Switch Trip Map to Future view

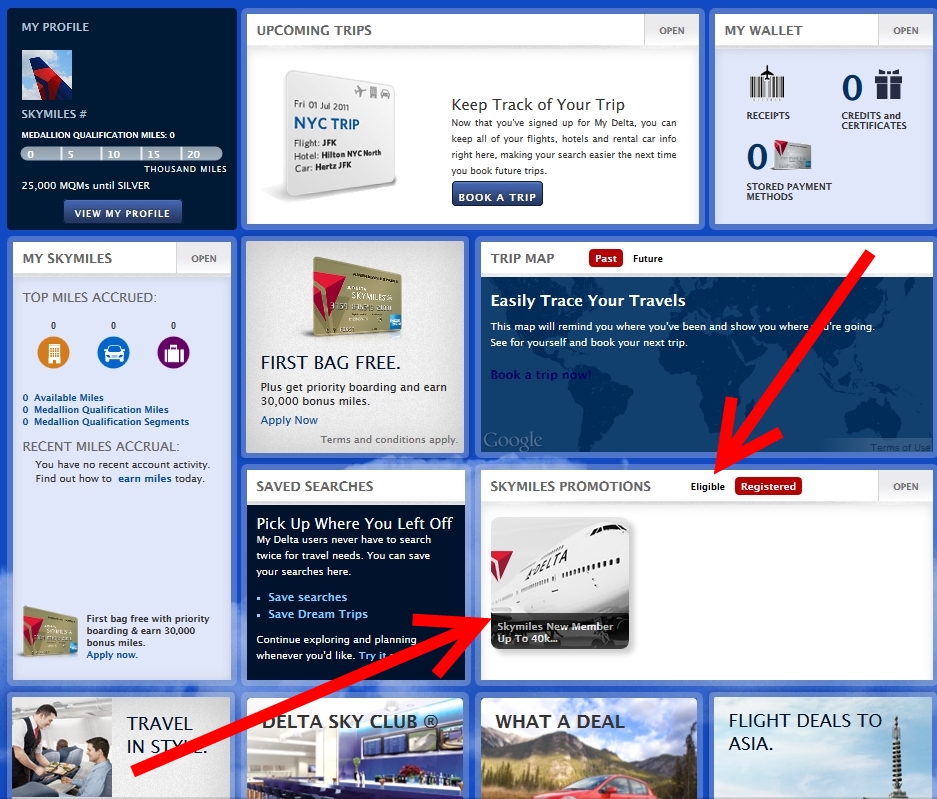[x=648, y=258]
